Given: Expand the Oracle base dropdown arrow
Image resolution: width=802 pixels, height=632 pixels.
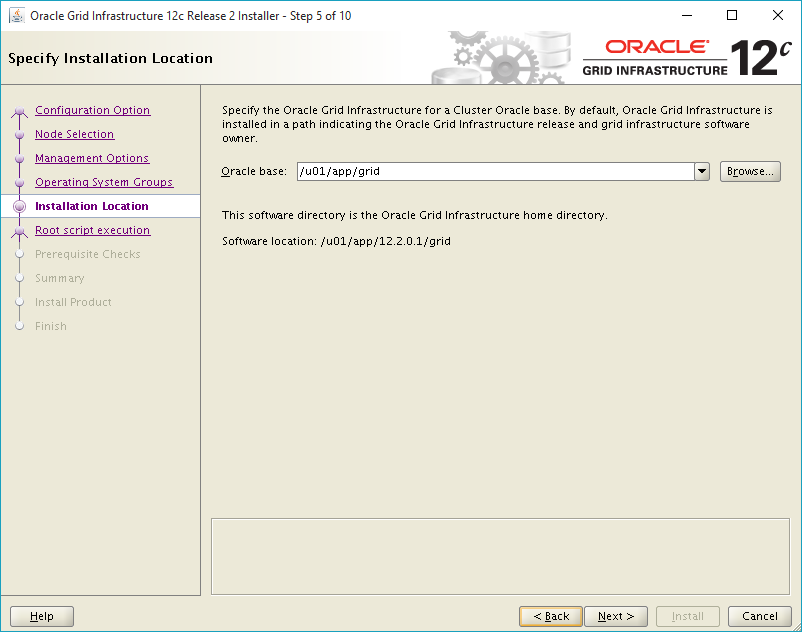Looking at the screenshot, I should pyautogui.click(x=702, y=171).
